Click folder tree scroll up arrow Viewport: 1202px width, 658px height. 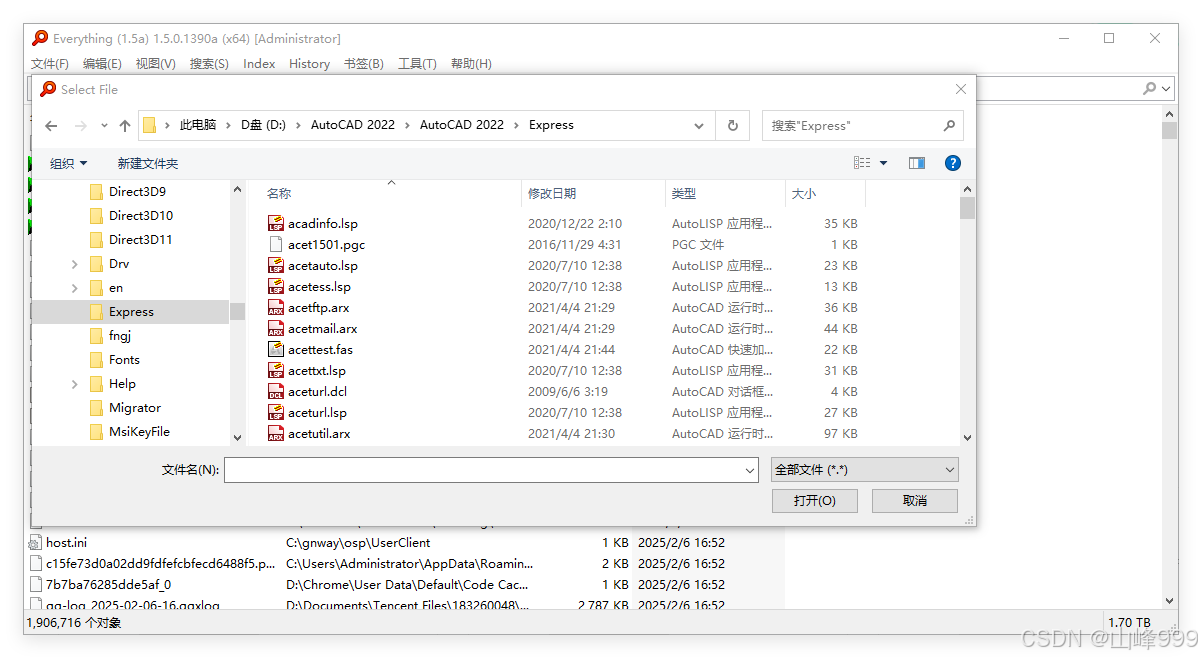tap(237, 189)
